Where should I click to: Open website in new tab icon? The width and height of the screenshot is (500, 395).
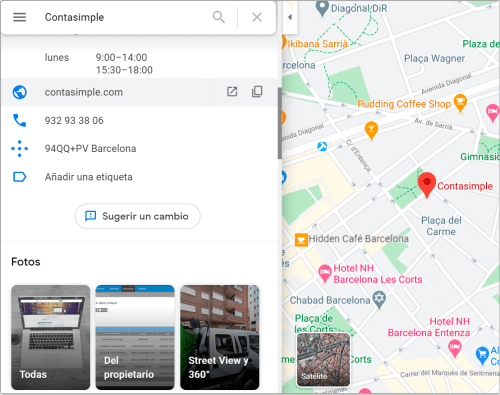pyautogui.click(x=232, y=92)
